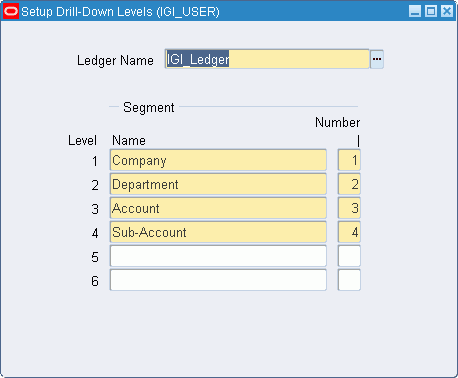Click the empty level 5 segment name field
The height and width of the screenshot is (378, 458).
[218, 256]
